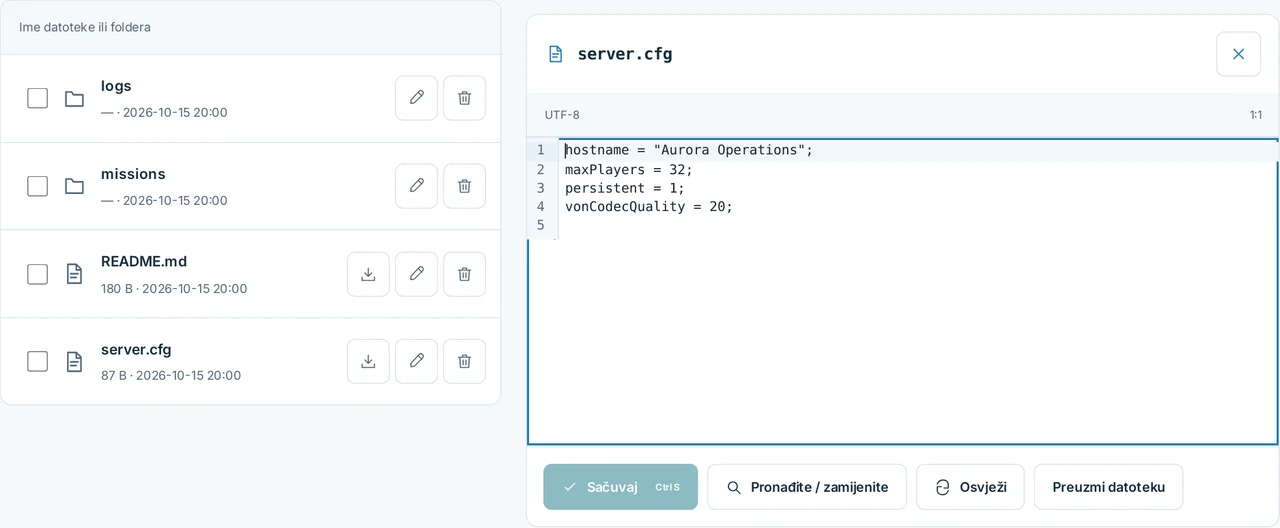
Task: Open Pronađite / zamijenite search panel
Action: tap(807, 487)
